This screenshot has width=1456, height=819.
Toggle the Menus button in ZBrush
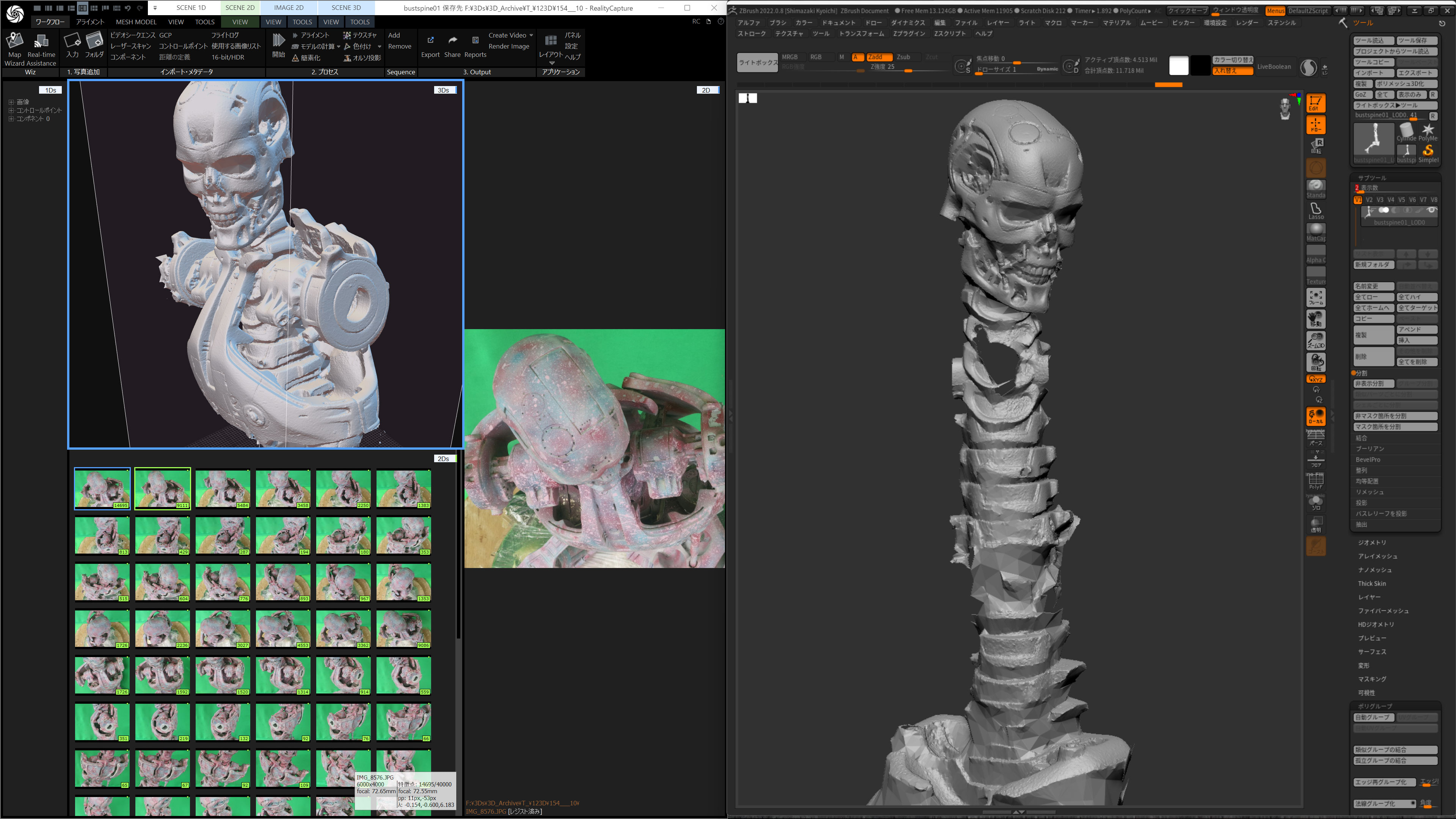pos(1275,11)
